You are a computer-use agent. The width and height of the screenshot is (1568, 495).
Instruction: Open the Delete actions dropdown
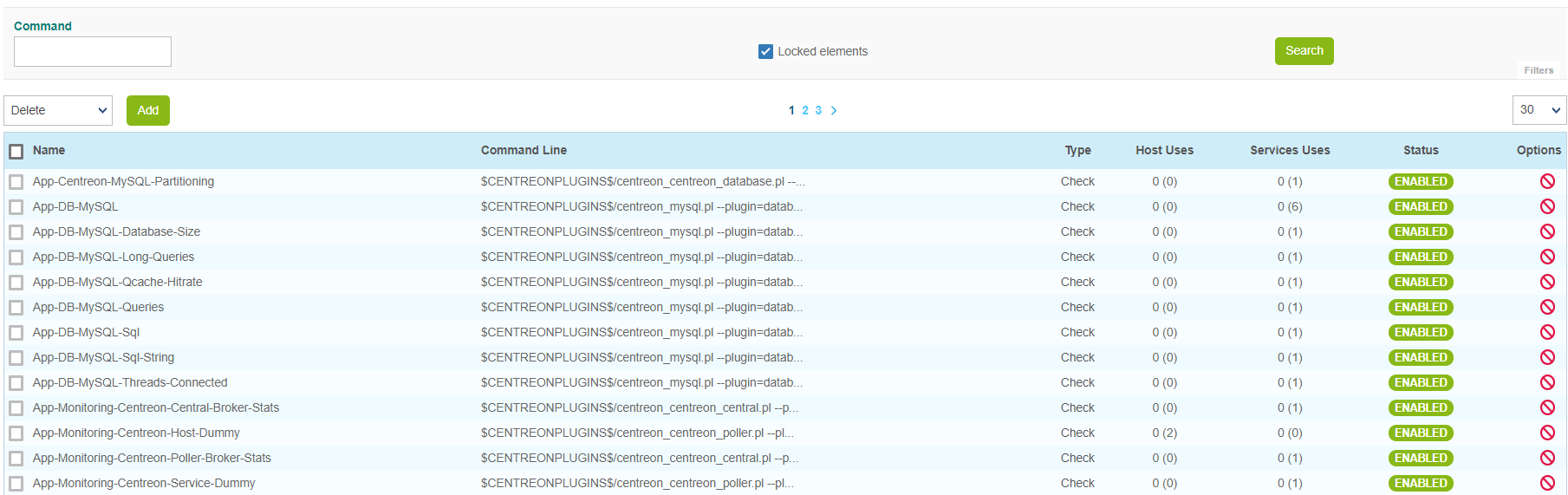58,110
